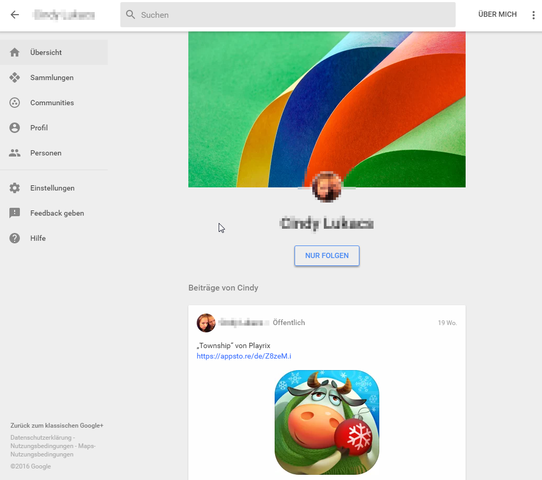Image resolution: width=542 pixels, height=480 pixels.
Task: Click the NUR FOLGEN button
Action: pyautogui.click(x=327, y=256)
